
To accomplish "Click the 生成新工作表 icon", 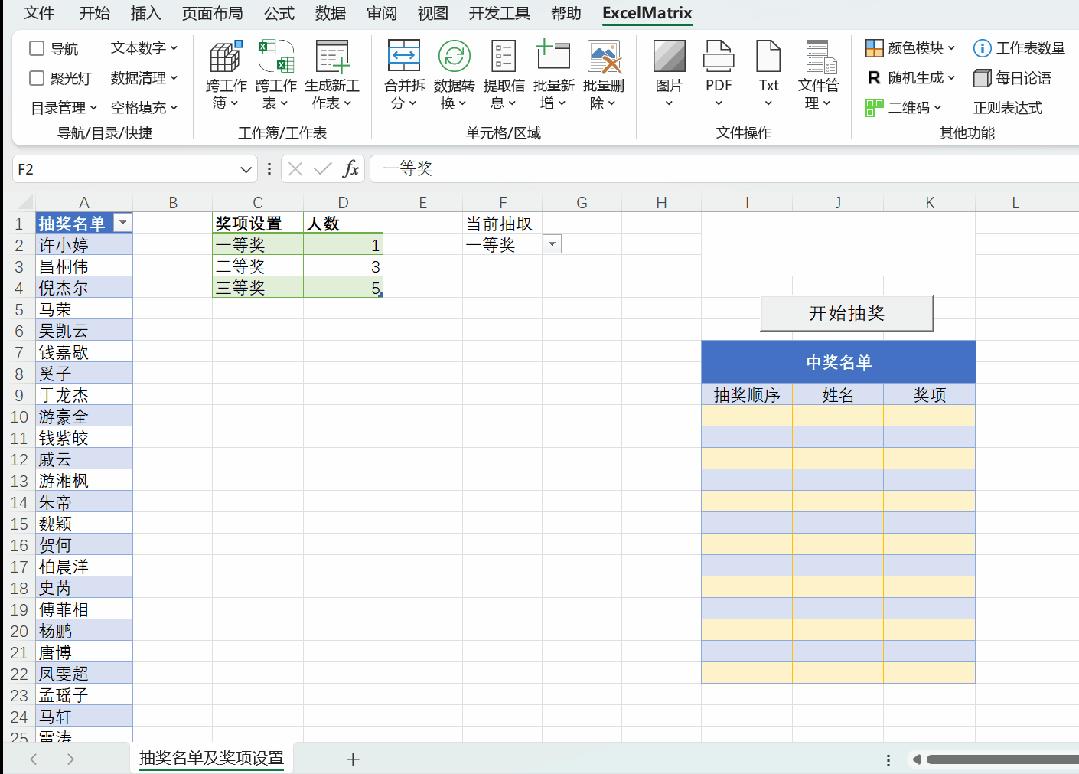I will 331,75.
